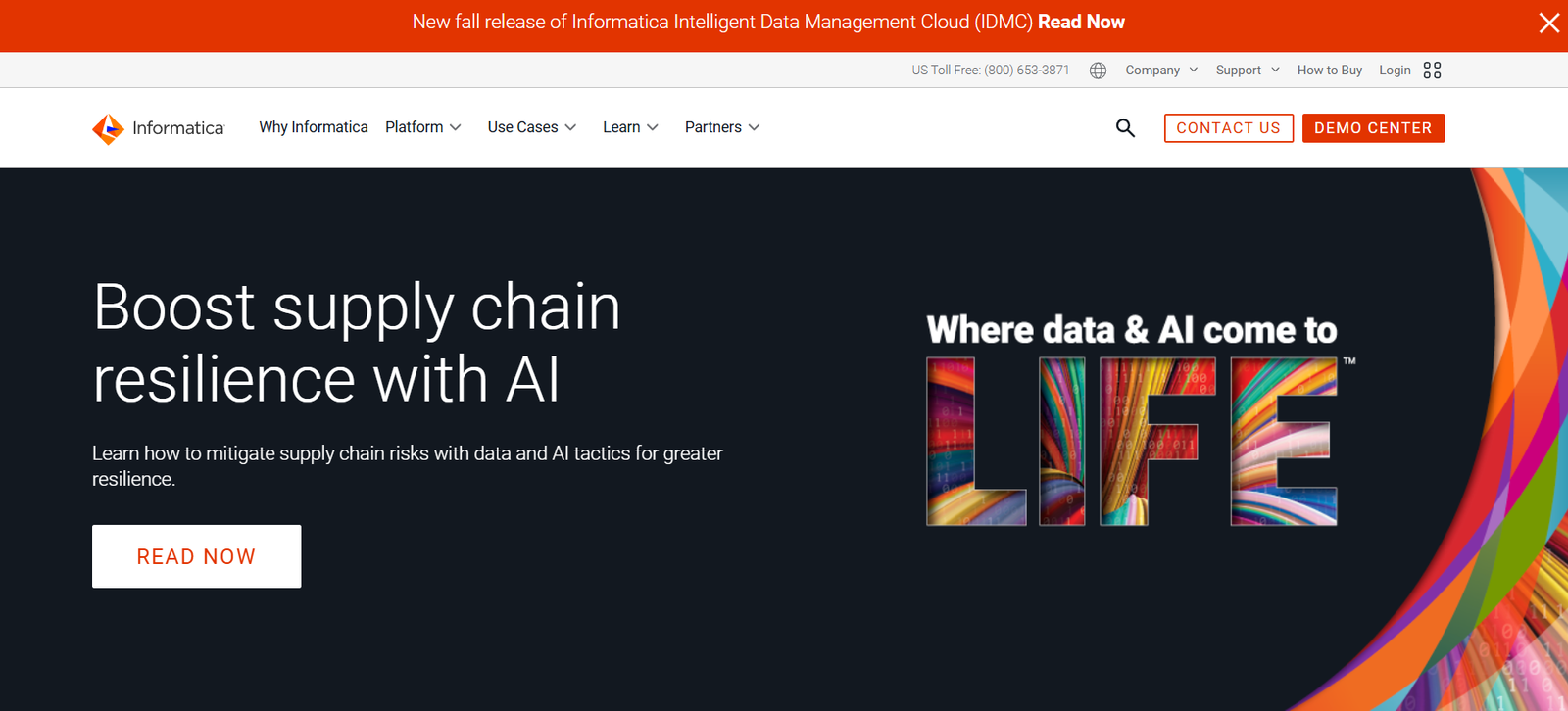Open the DEMO CENTER button
The image size is (1568, 711).
pos(1373,128)
